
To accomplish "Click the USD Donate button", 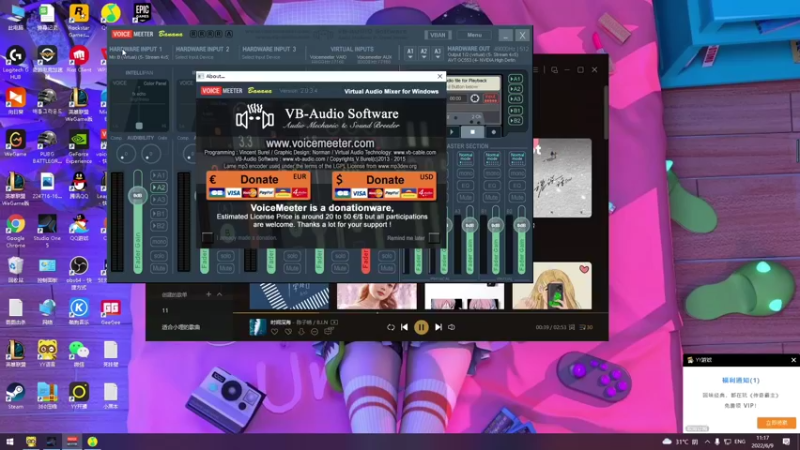I will 384,185.
